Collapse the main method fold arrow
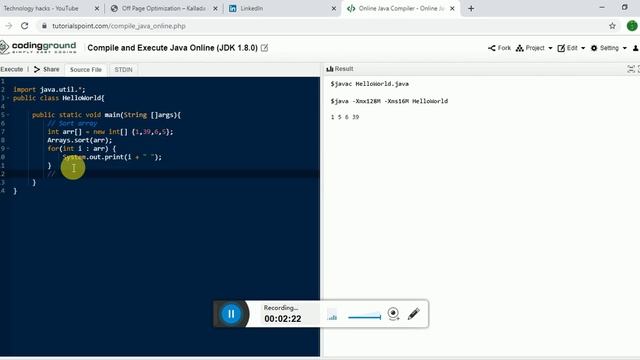 tap(8, 115)
